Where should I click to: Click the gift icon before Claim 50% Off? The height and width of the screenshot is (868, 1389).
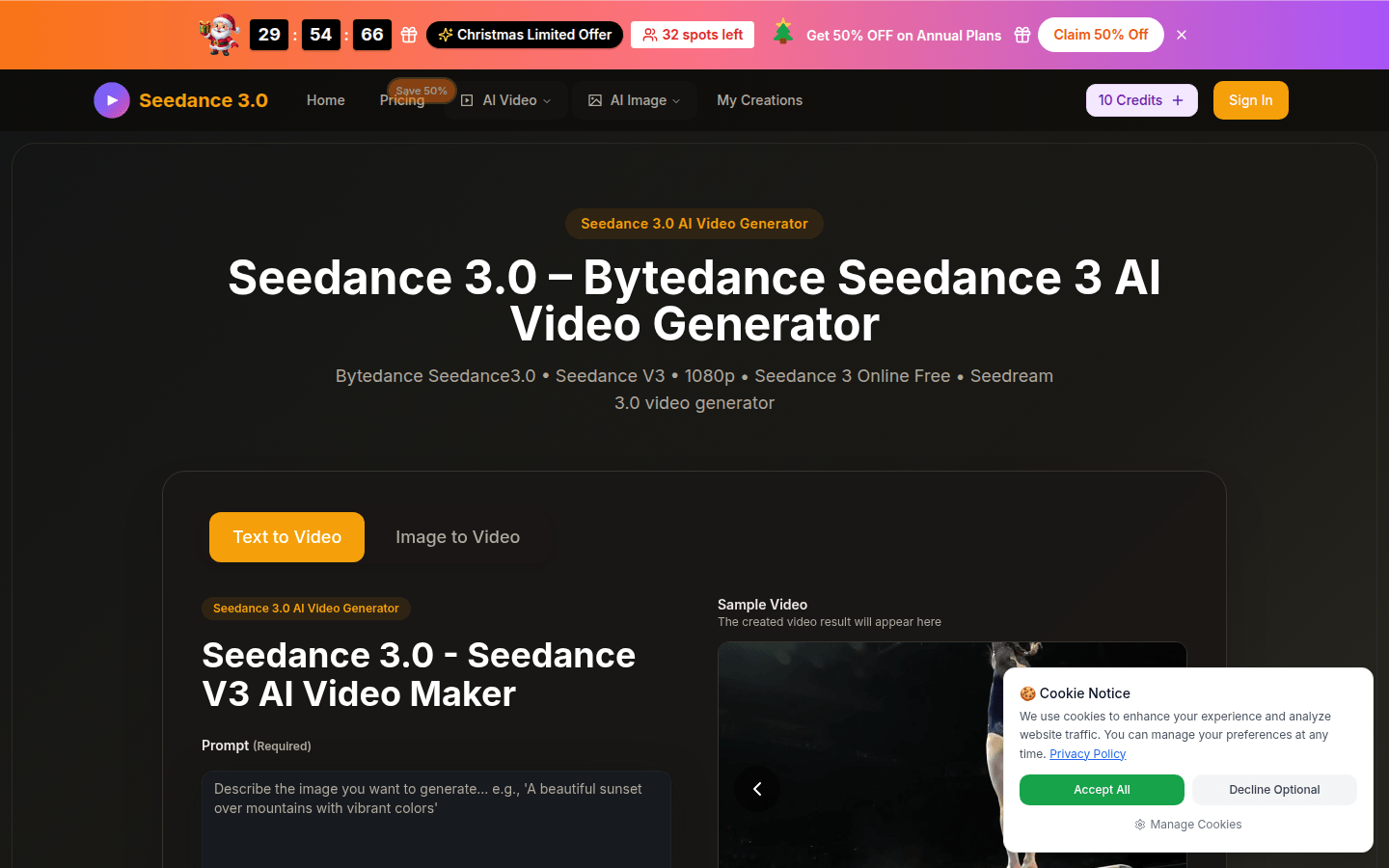pos(1022,35)
